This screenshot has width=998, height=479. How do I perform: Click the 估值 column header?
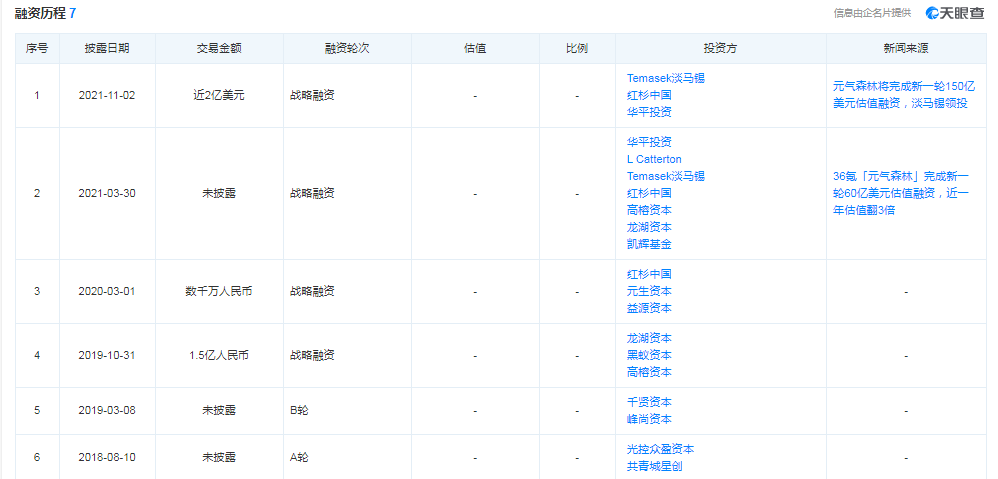click(x=475, y=48)
